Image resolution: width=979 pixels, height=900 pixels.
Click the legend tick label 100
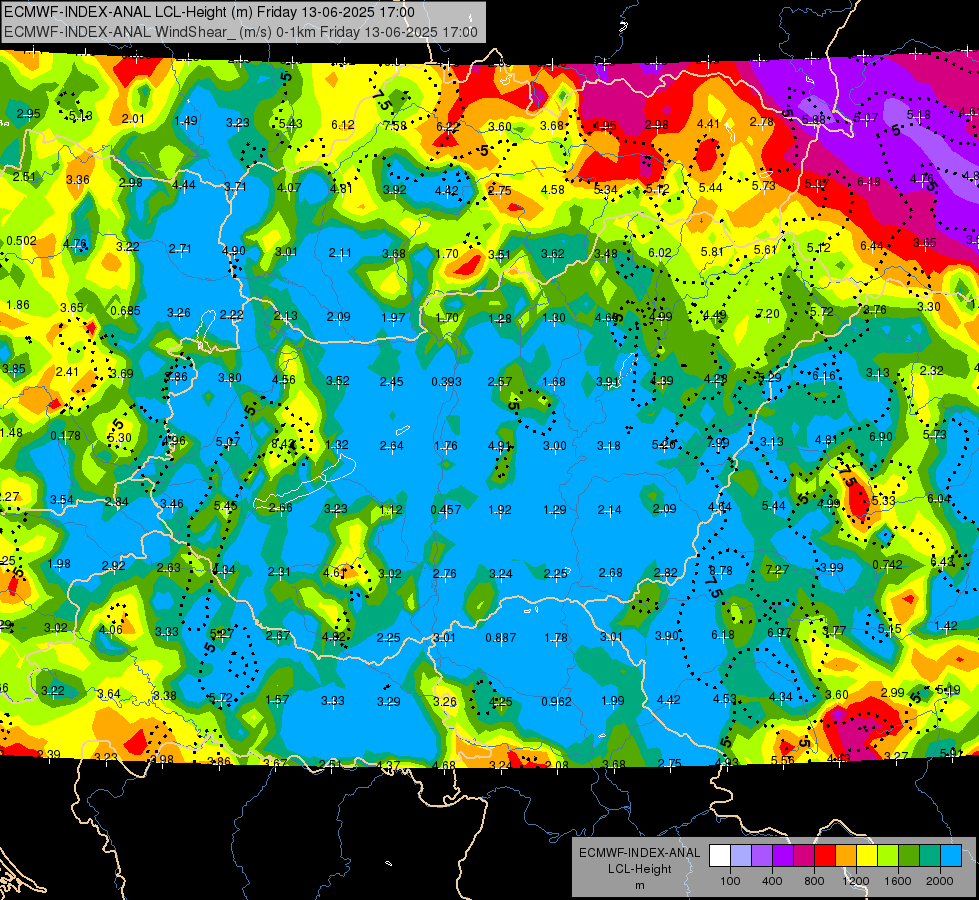click(x=730, y=881)
